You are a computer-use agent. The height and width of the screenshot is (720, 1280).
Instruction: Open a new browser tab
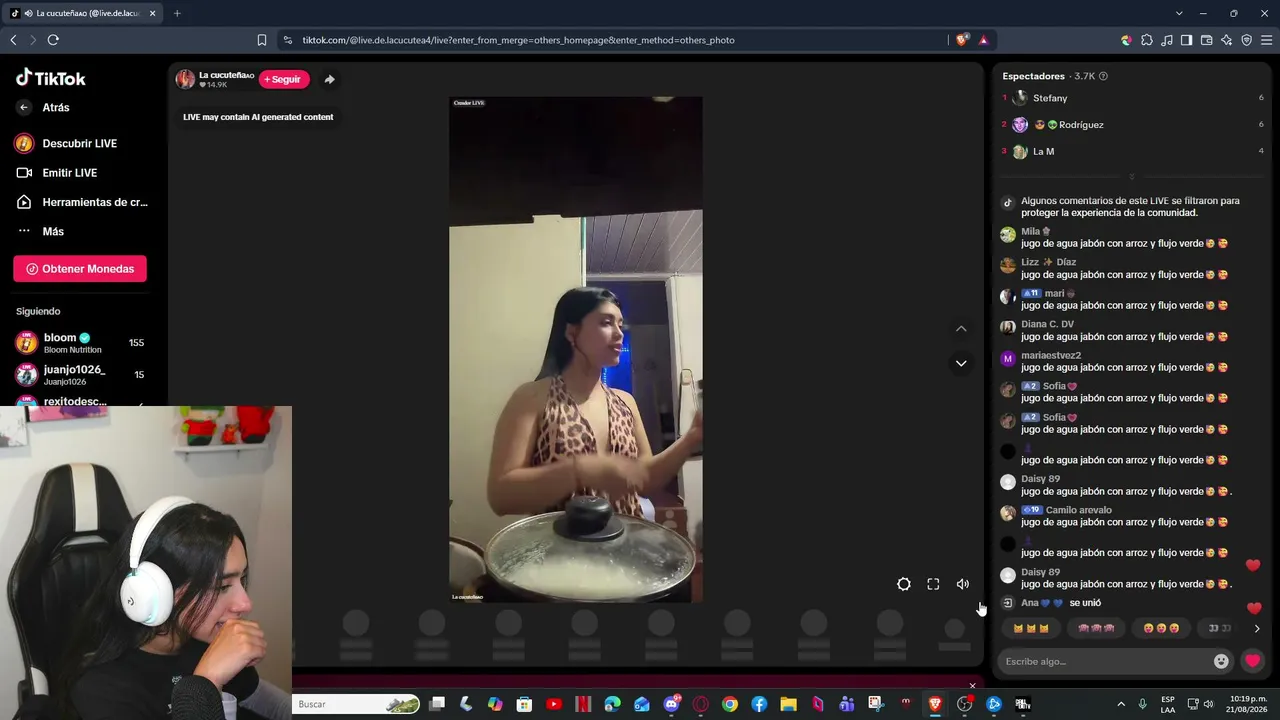(x=177, y=13)
